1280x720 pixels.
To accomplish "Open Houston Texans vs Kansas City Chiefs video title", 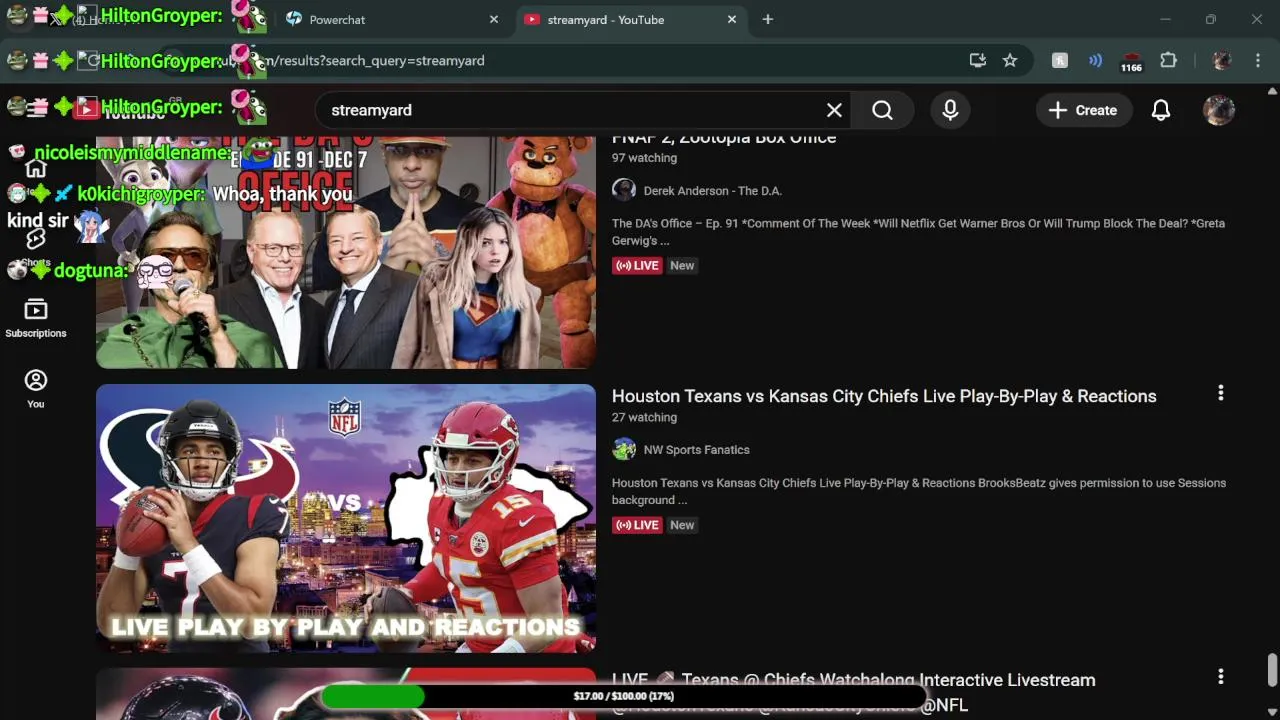I will point(884,396).
